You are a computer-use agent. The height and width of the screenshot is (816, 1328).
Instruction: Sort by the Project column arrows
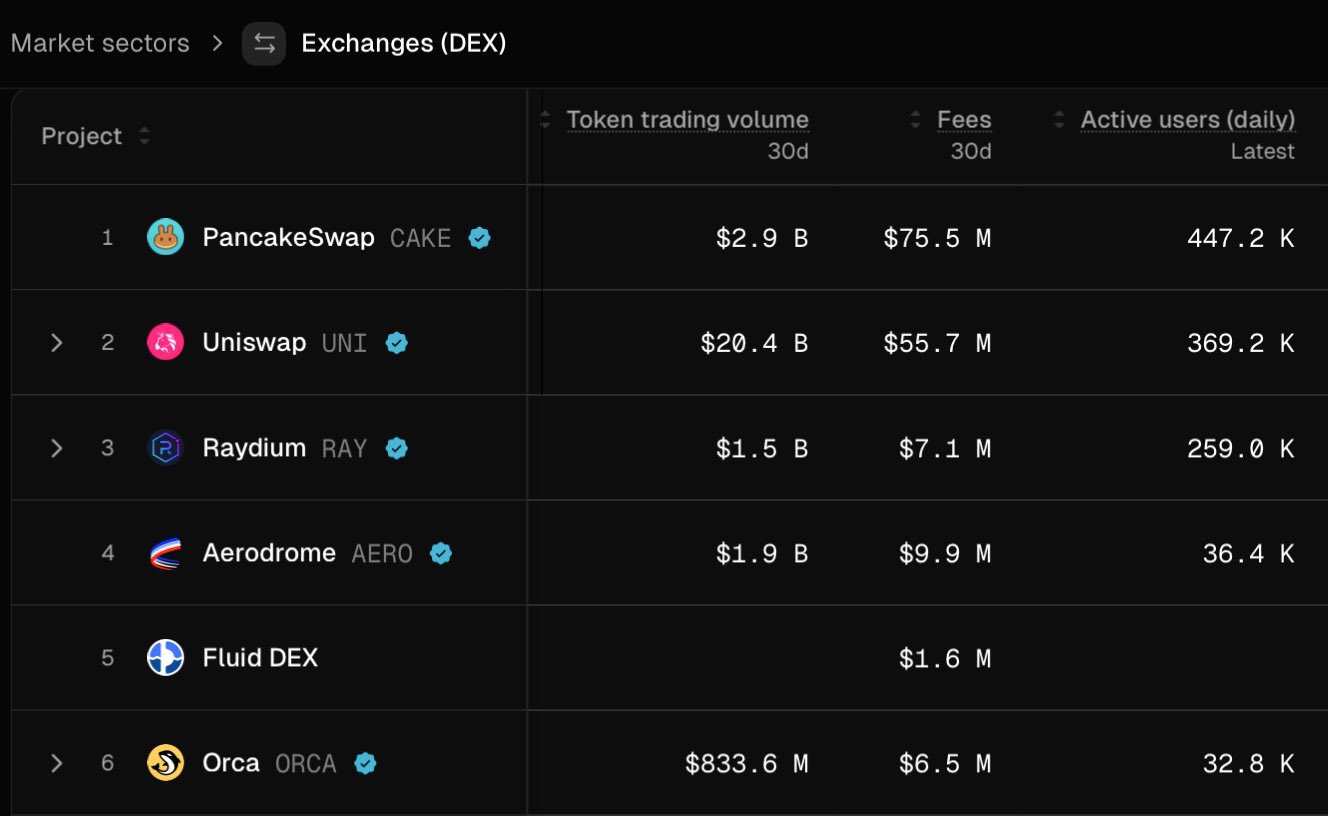[145, 136]
